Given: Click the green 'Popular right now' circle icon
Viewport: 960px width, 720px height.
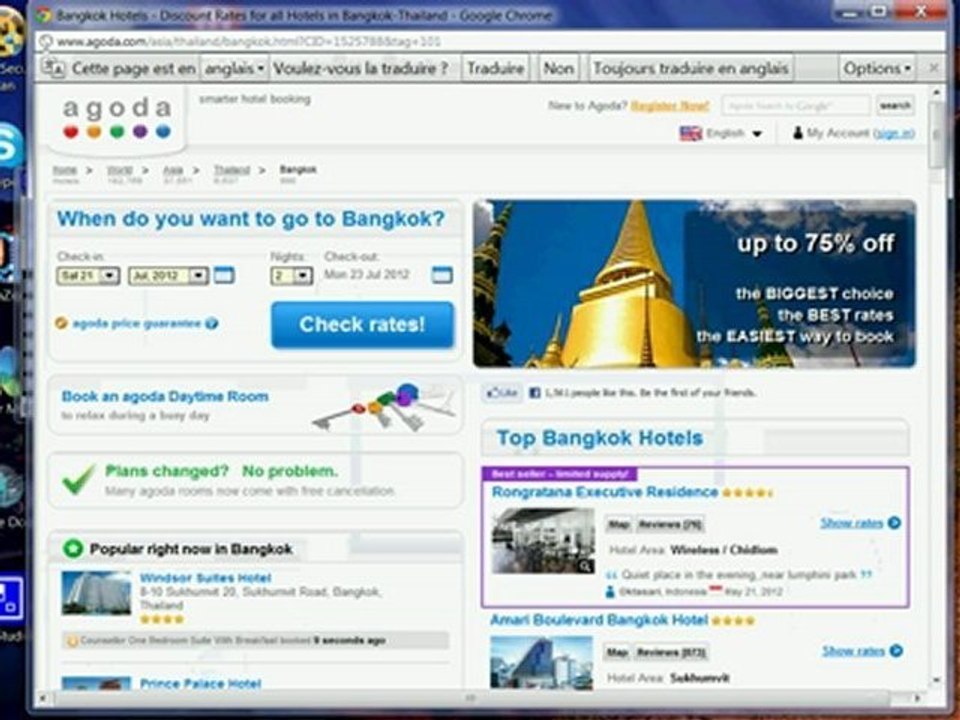Looking at the screenshot, I should (x=73, y=549).
